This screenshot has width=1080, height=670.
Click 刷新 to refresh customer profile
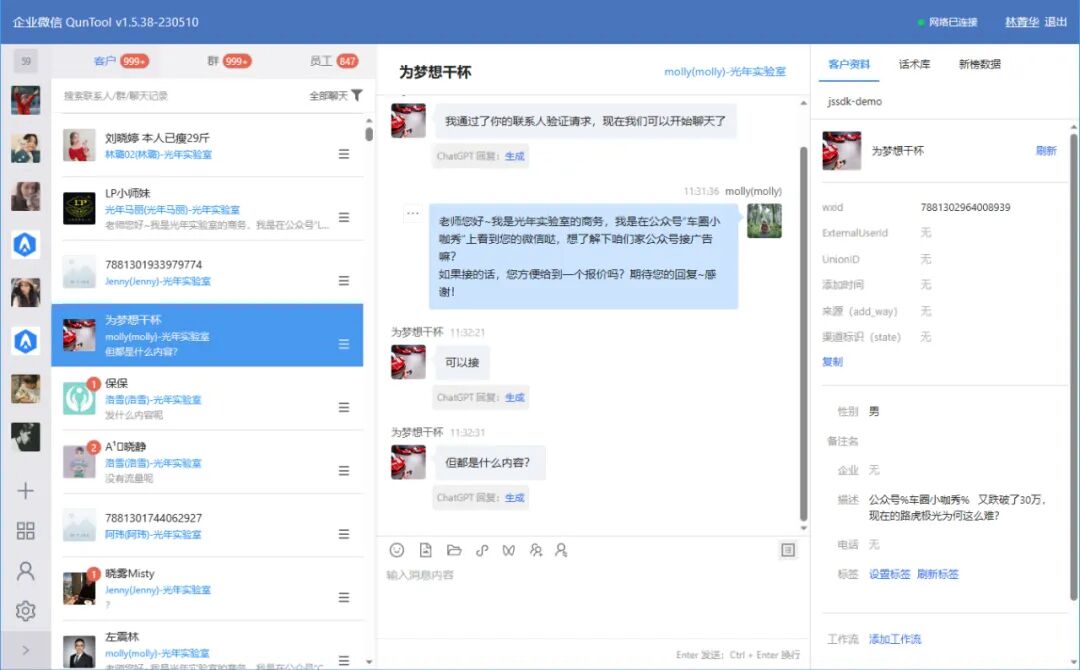1046,151
